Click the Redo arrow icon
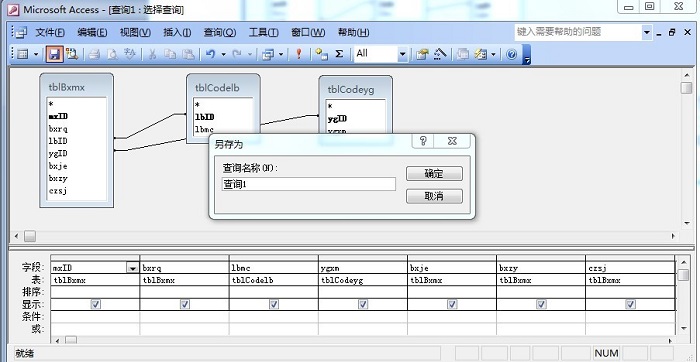 pos(237,54)
